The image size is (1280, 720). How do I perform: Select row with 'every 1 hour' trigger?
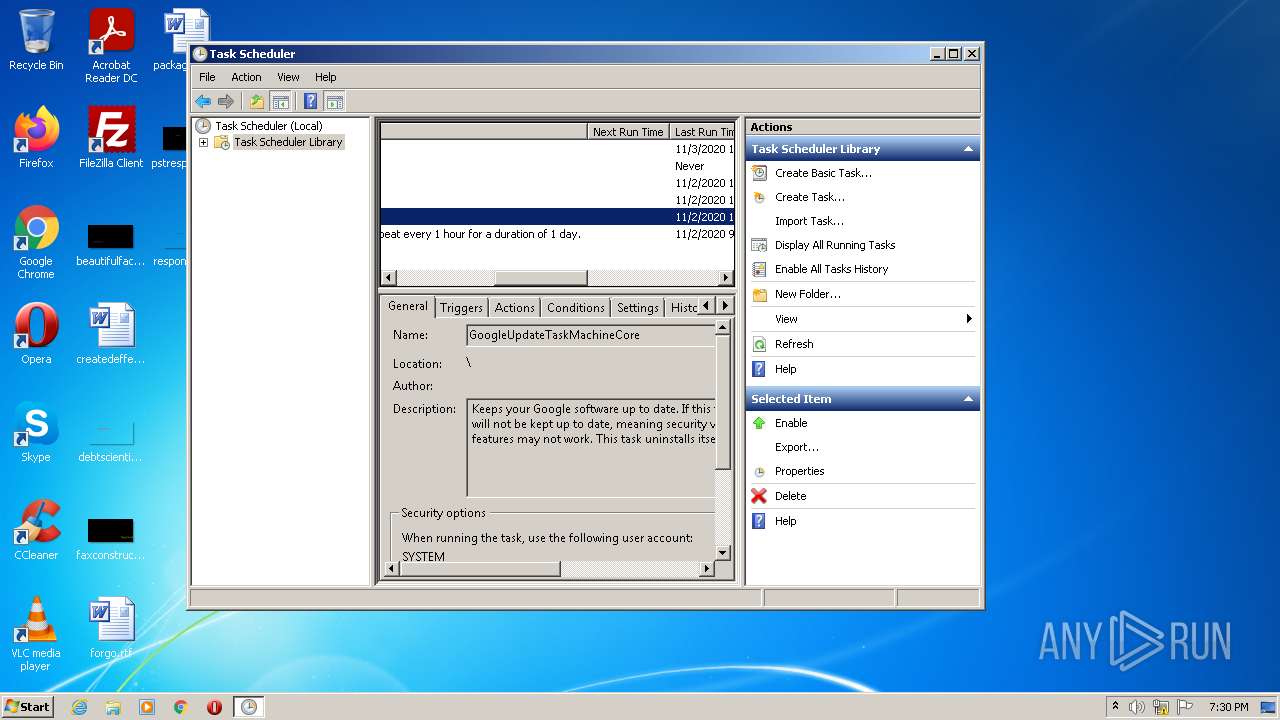(557, 234)
